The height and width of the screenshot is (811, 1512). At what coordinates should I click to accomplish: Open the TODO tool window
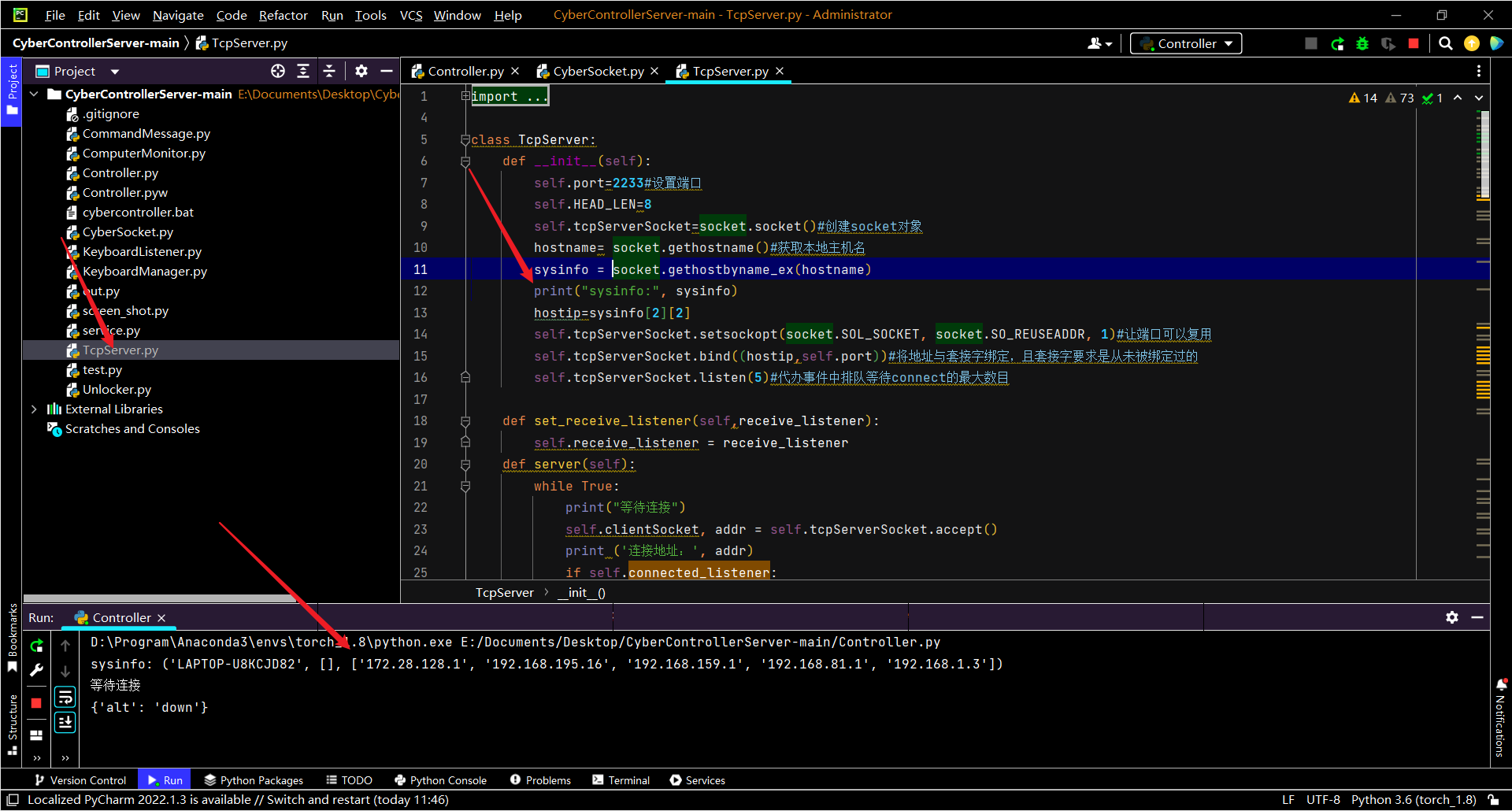[349, 780]
